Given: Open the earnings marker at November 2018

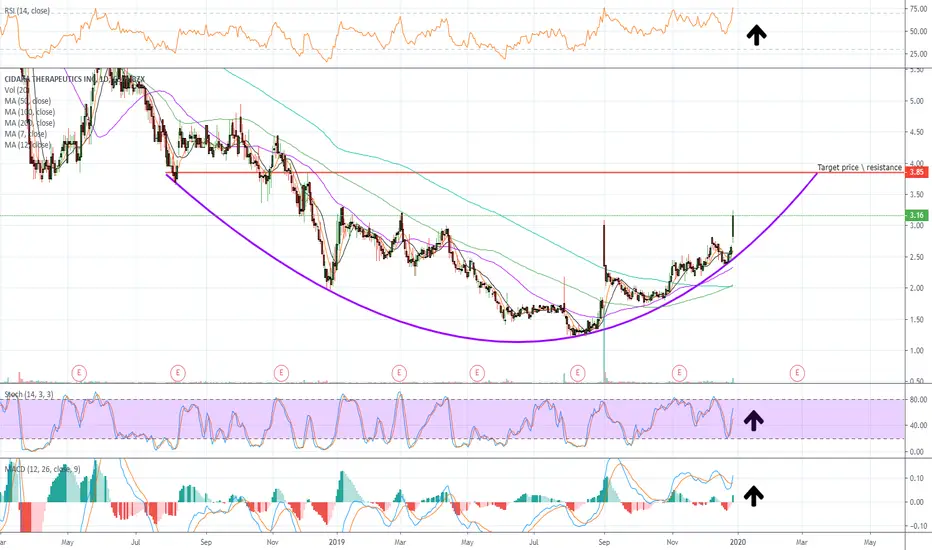Looking at the screenshot, I should tap(281, 373).
